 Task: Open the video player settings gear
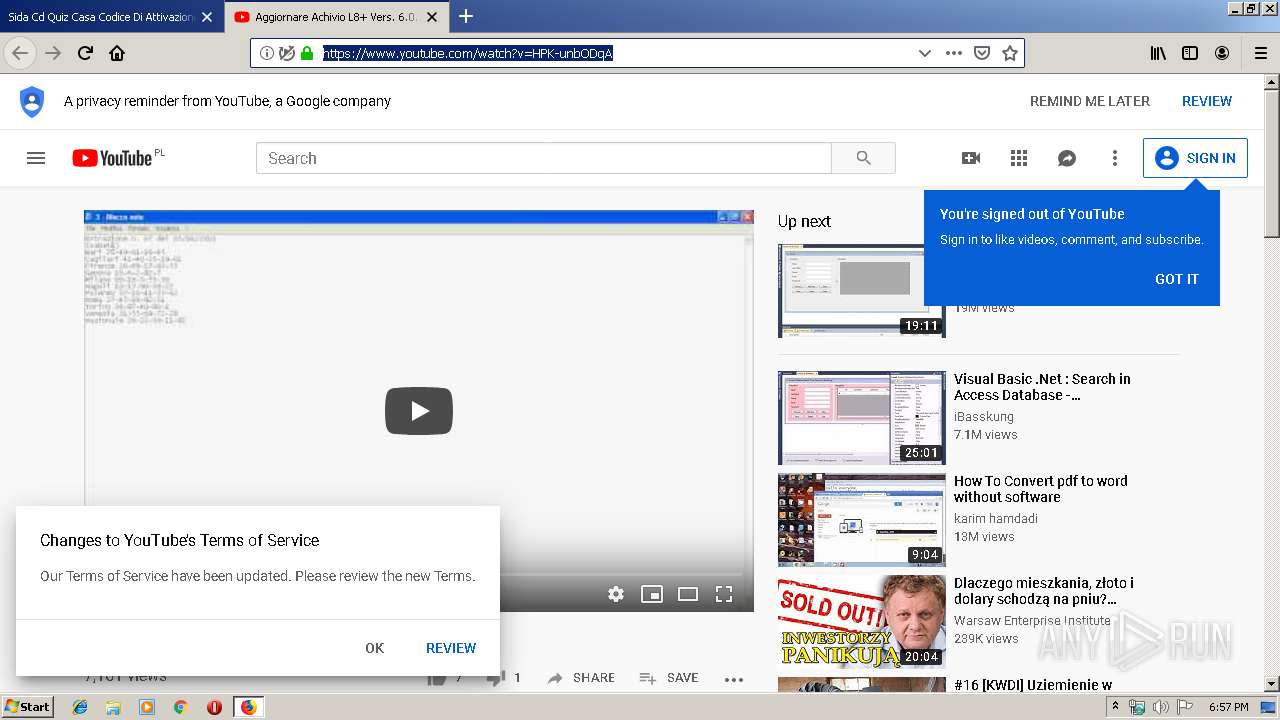[x=616, y=594]
